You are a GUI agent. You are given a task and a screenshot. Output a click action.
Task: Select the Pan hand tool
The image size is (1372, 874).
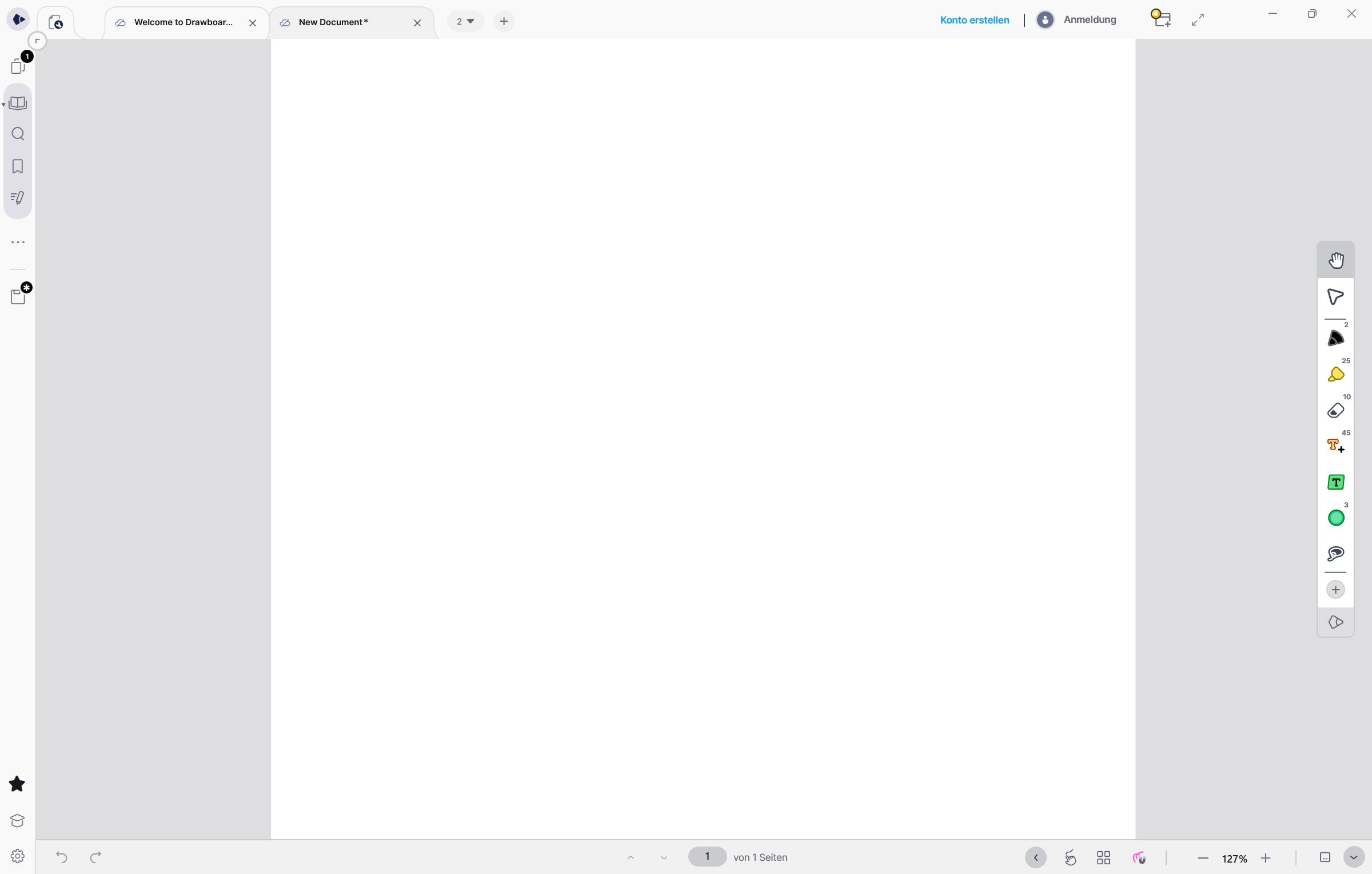pyautogui.click(x=1335, y=260)
